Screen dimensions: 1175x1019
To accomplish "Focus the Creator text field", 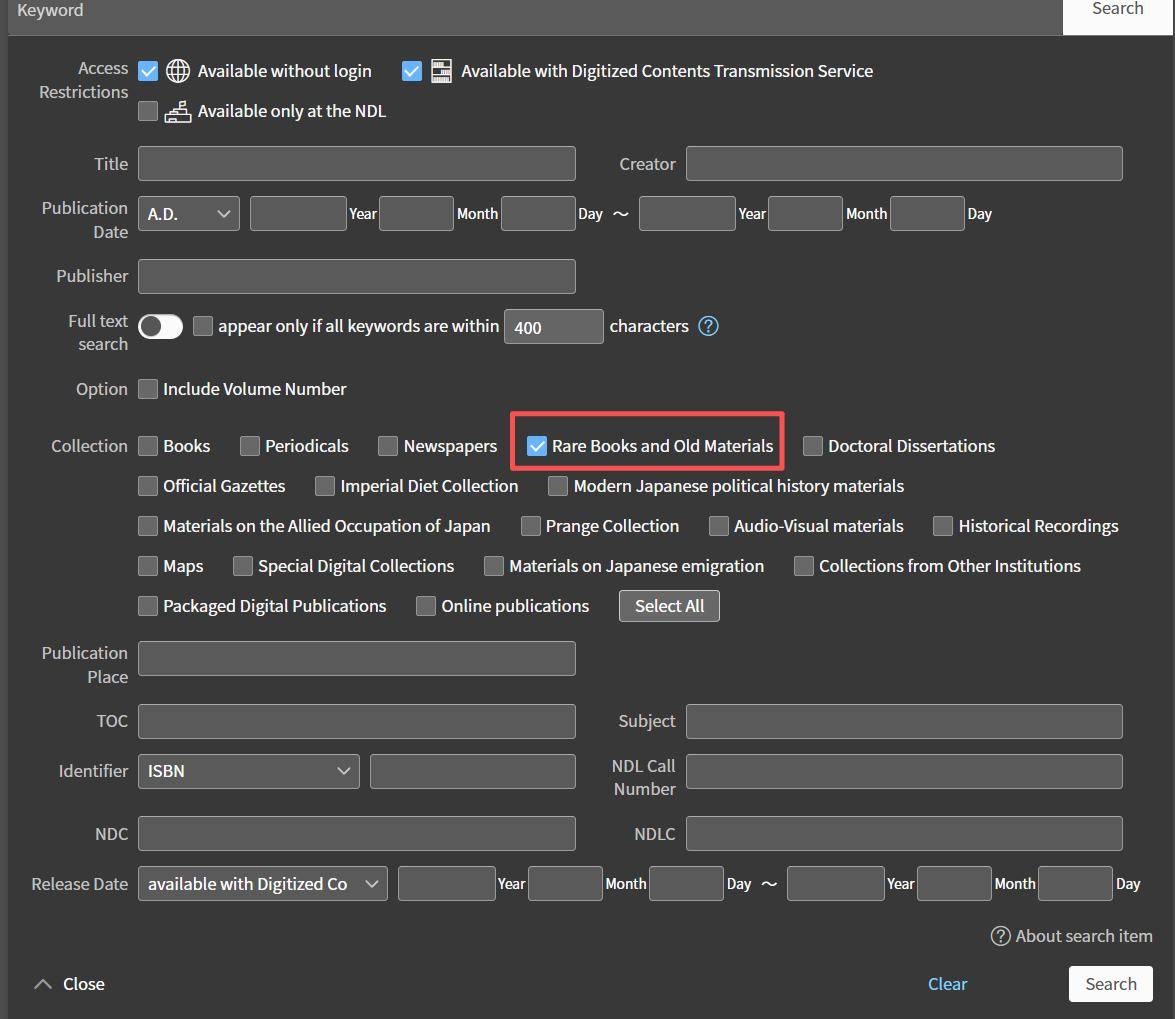I will (903, 164).
